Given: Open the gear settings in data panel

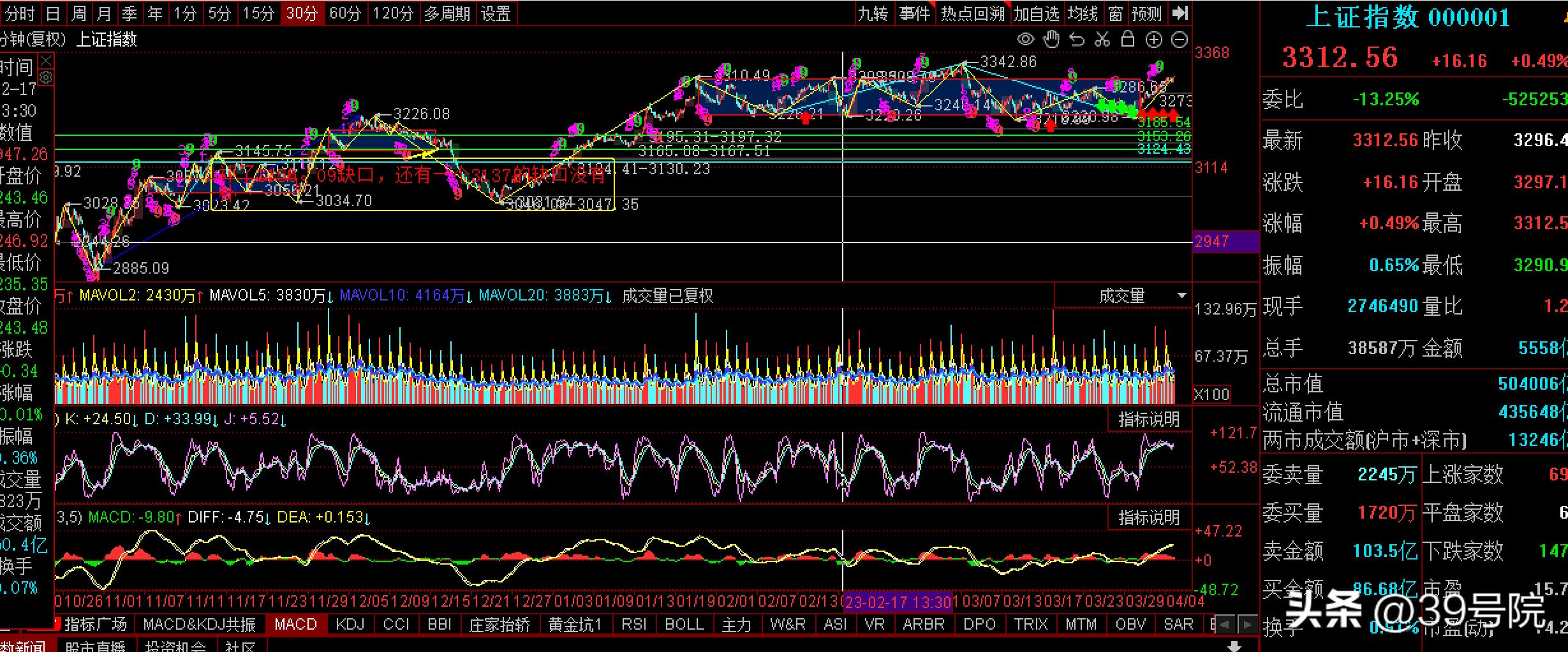Looking at the screenshot, I should [46, 78].
